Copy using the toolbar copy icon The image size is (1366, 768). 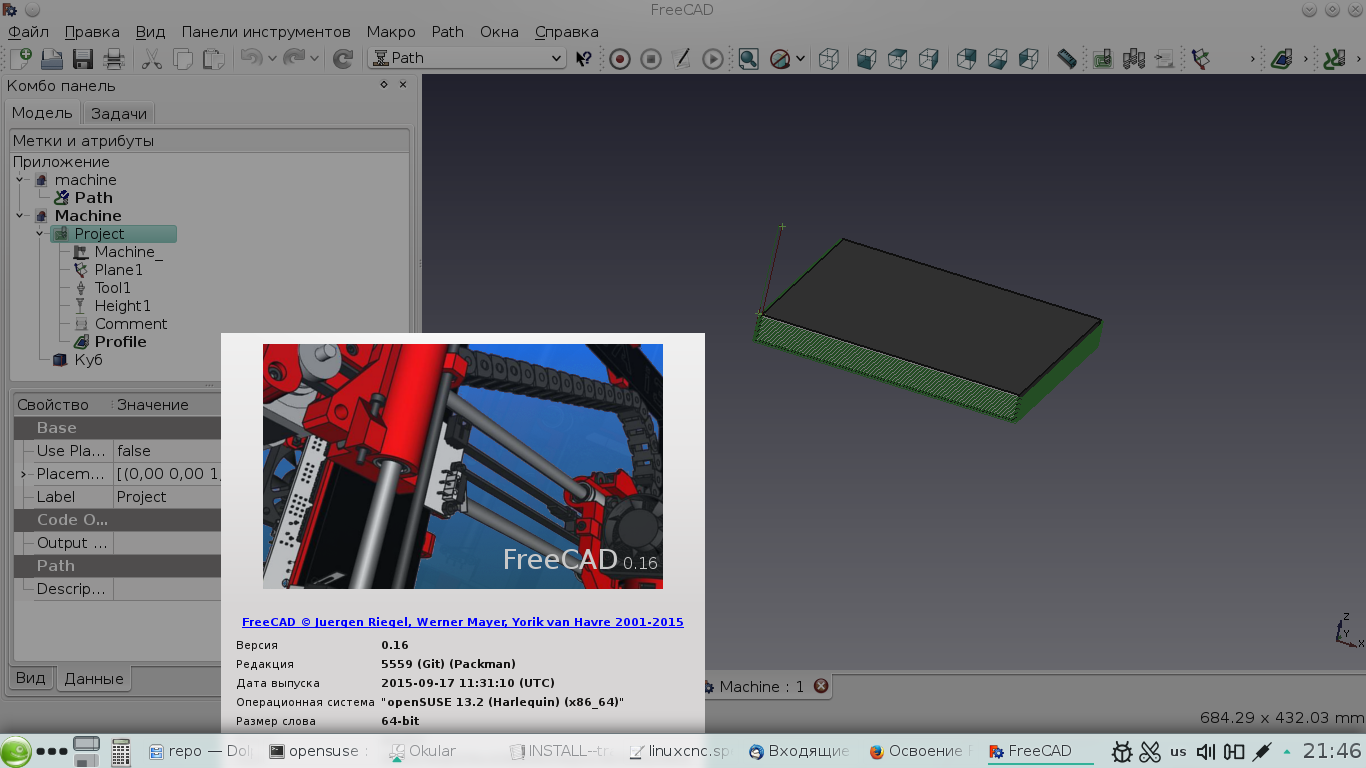[183, 59]
